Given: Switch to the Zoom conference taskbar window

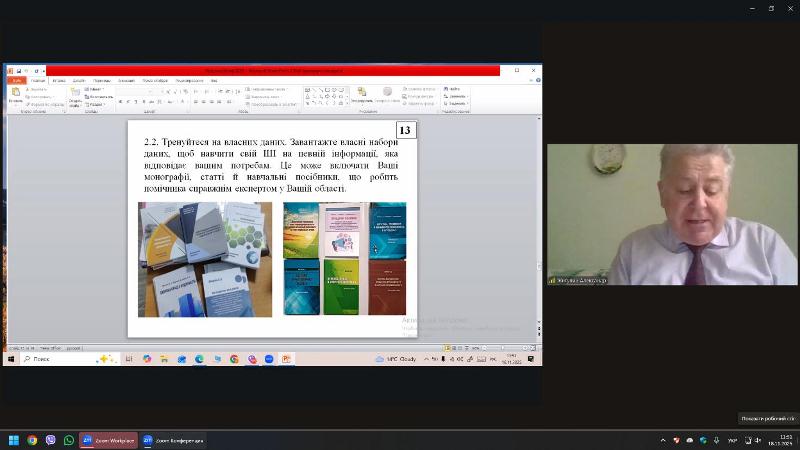Looking at the screenshot, I should (173, 439).
